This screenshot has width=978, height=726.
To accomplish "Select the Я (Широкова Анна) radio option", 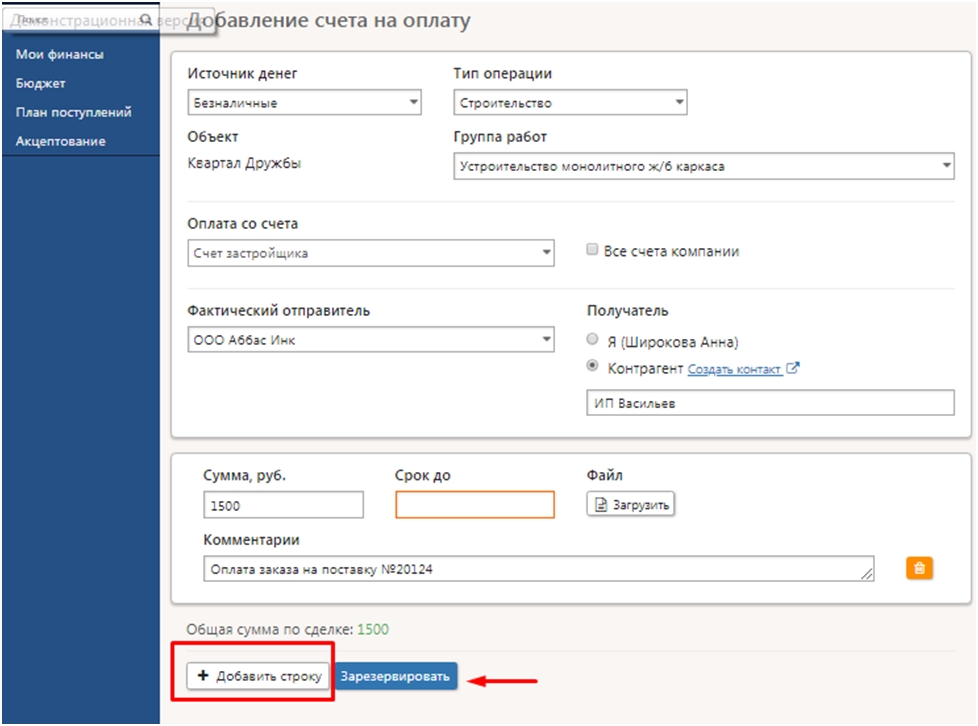I will point(593,340).
